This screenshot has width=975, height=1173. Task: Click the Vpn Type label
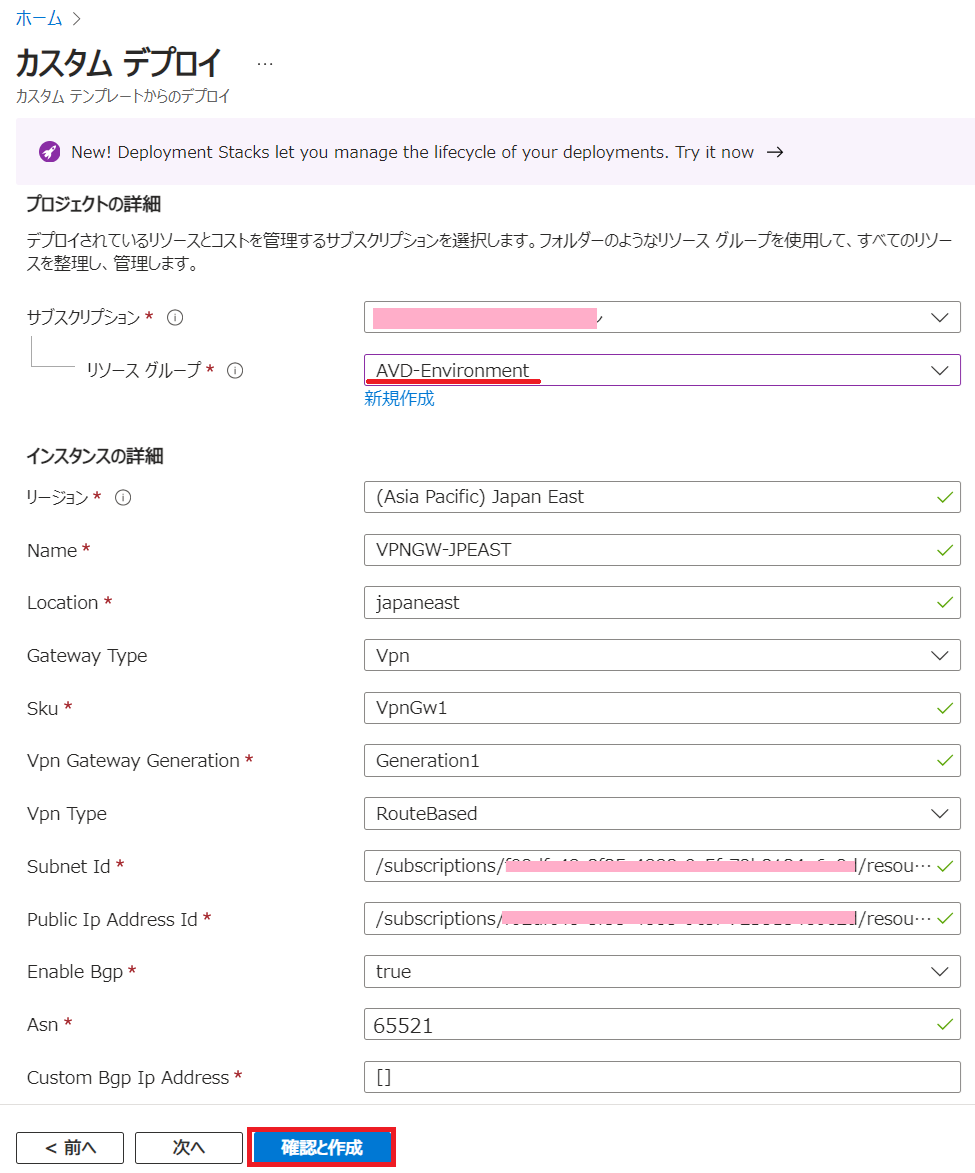[67, 814]
